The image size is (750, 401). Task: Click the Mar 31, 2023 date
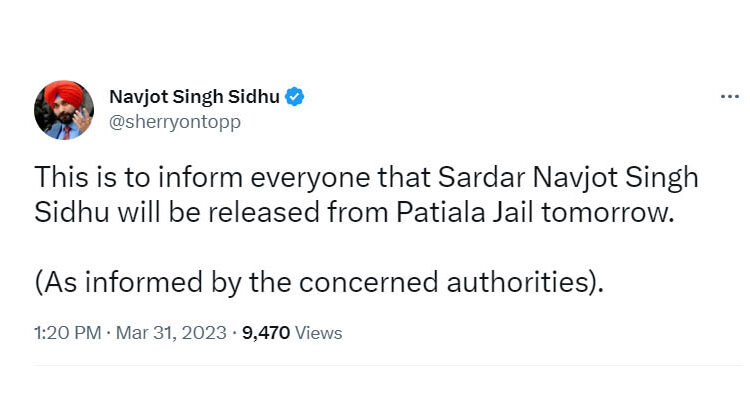pyautogui.click(x=170, y=333)
